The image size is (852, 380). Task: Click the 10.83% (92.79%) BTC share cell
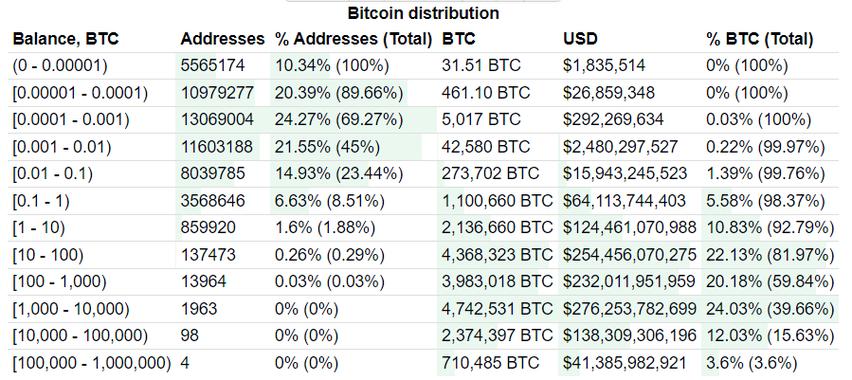pos(769,228)
